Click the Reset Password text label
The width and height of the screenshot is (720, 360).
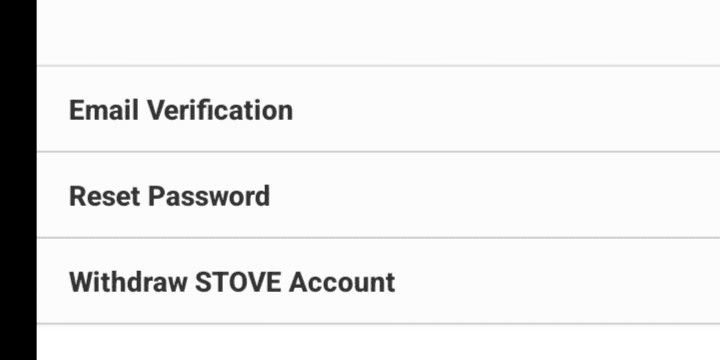[x=169, y=197]
